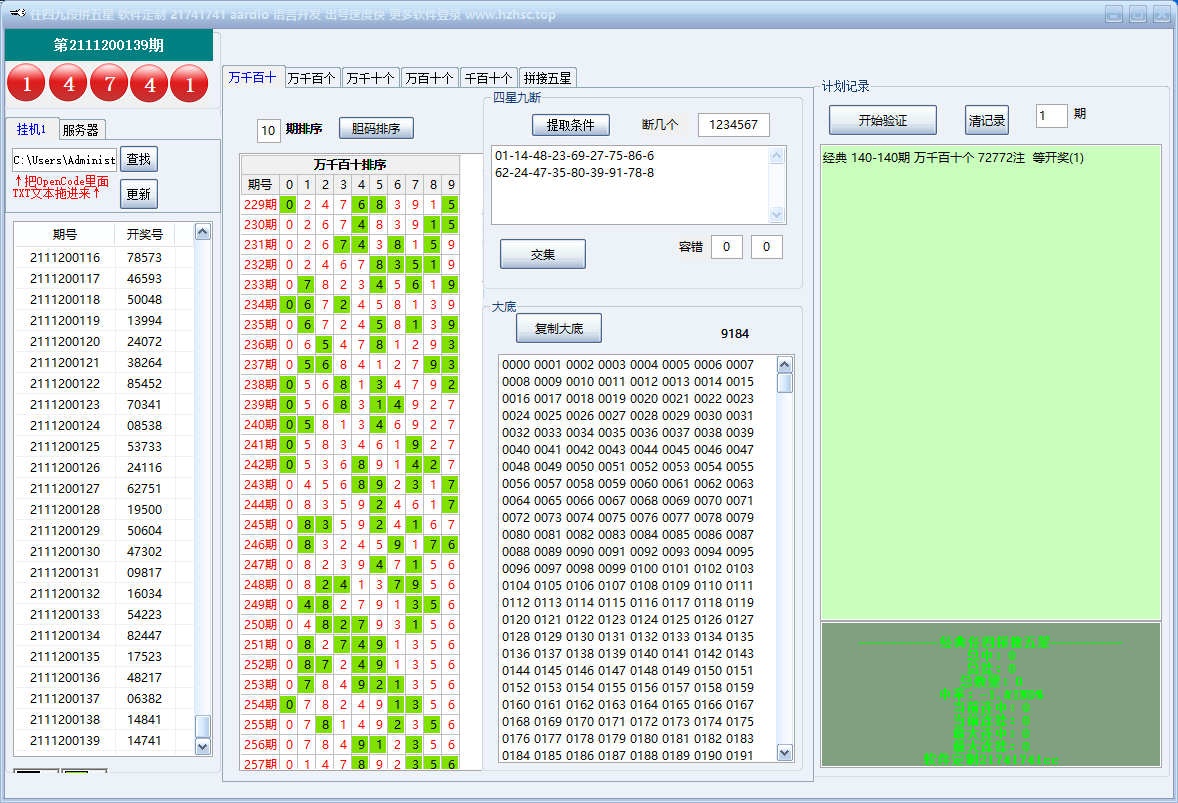Click scroll-up arrow of 大底 number list
This screenshot has width=1178, height=803.
coord(784,365)
